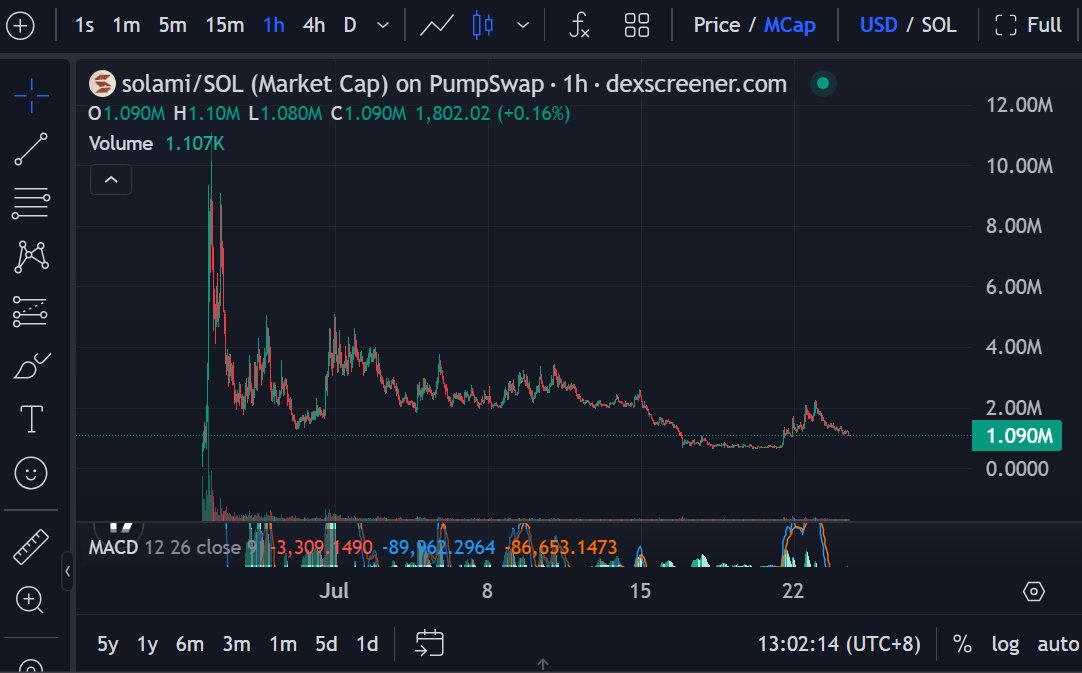Set the range to 1y

147,644
